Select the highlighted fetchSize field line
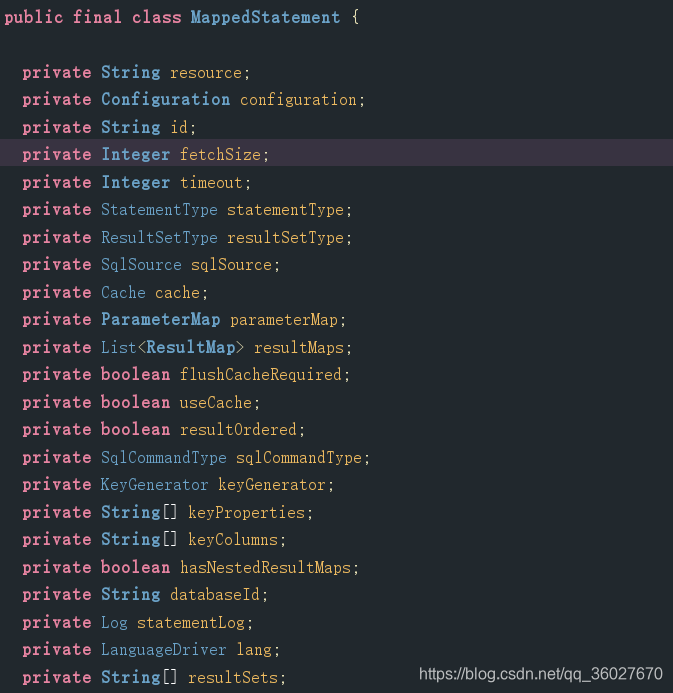 pos(336,153)
